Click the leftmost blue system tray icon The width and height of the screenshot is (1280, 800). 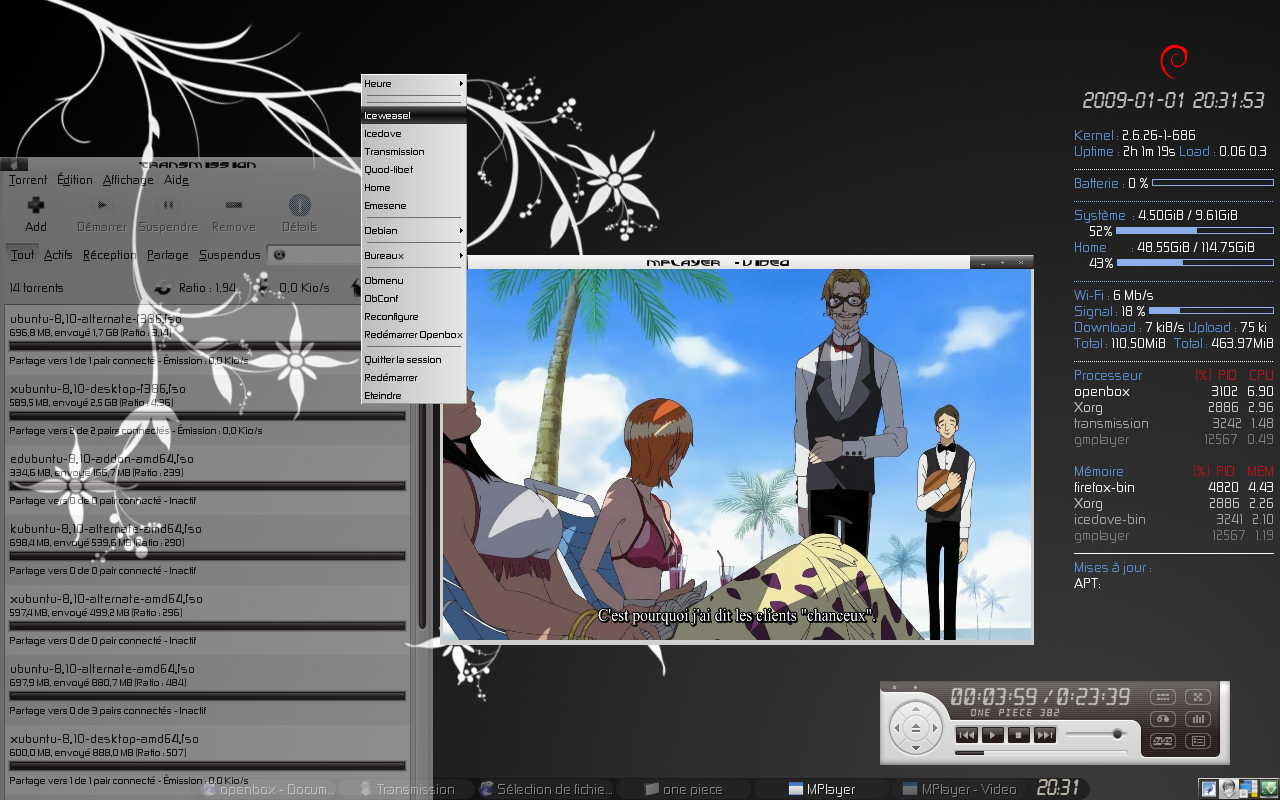[1209, 789]
